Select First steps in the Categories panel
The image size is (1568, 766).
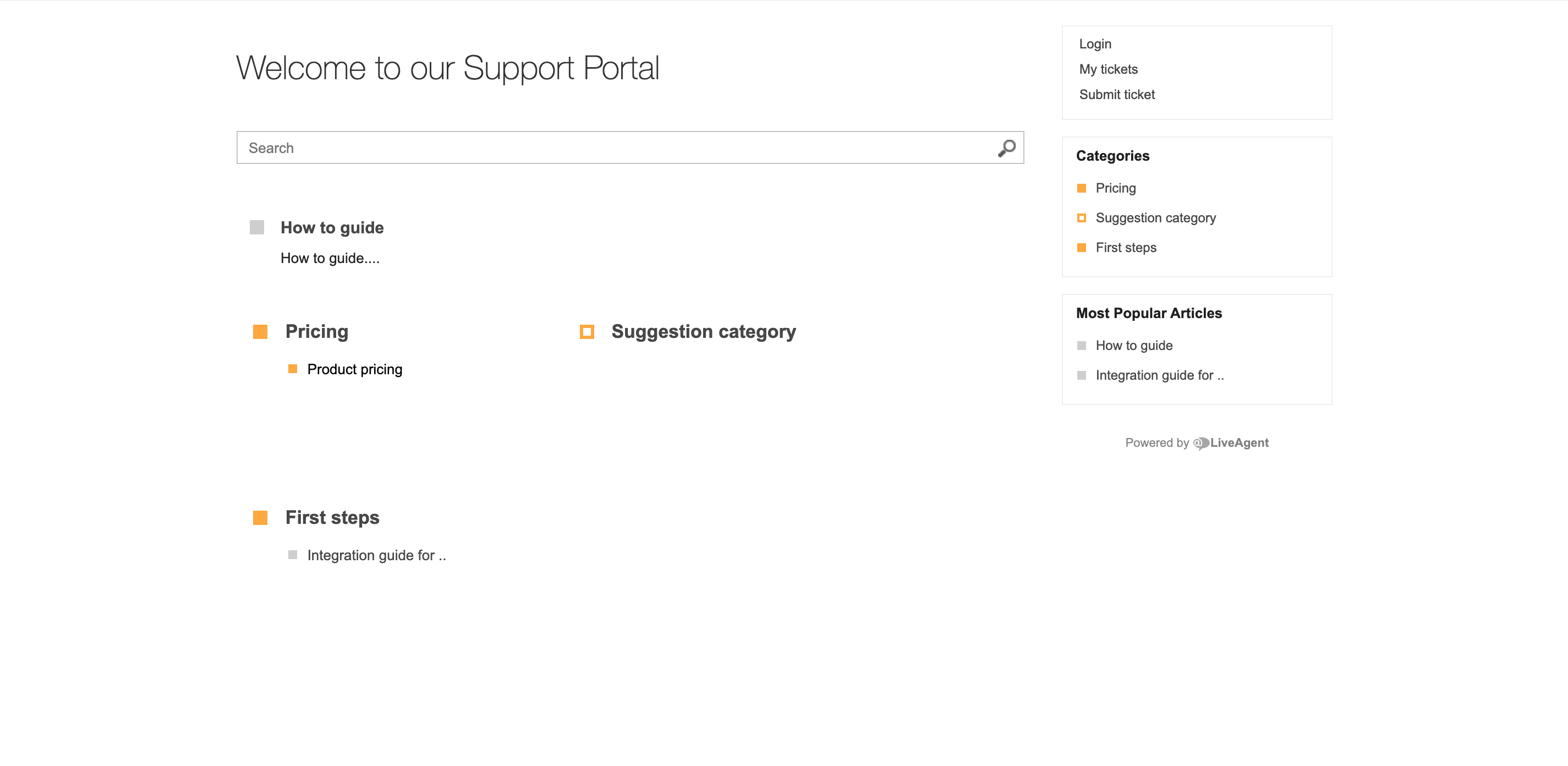click(1126, 247)
